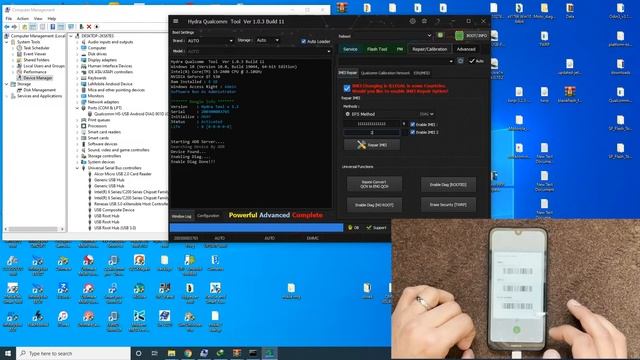Image resolution: width=640 pixels, height=360 pixels.
Task: Click the Enable Diag [ROOTED] button
Action: (448, 184)
